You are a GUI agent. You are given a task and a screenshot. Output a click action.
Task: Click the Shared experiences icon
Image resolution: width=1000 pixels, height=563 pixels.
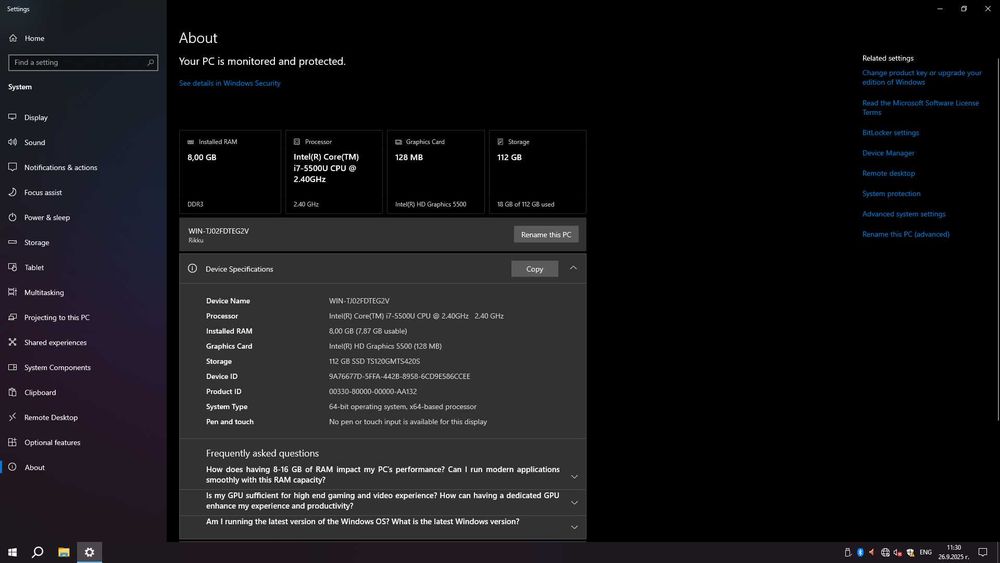12,342
